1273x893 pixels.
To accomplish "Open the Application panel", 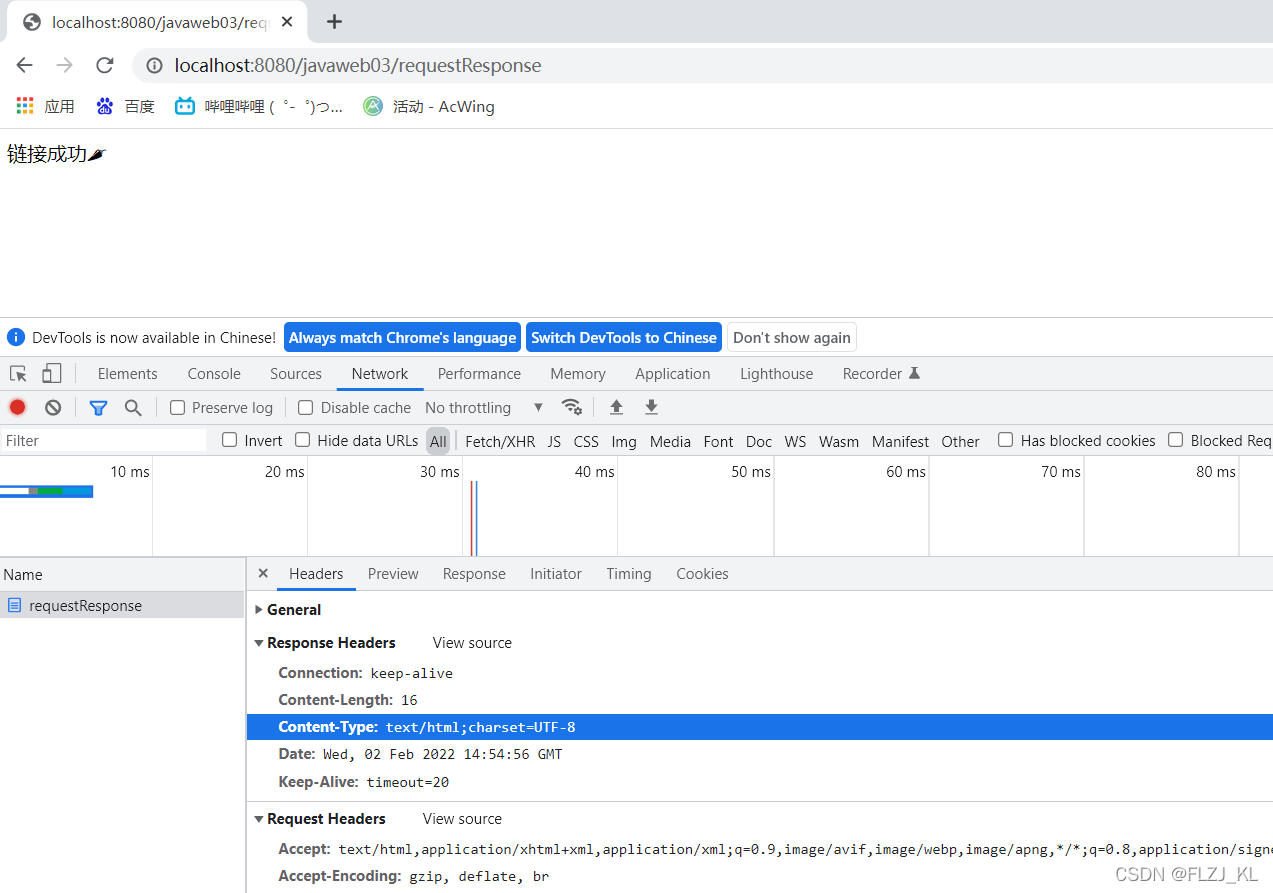I will (672, 373).
